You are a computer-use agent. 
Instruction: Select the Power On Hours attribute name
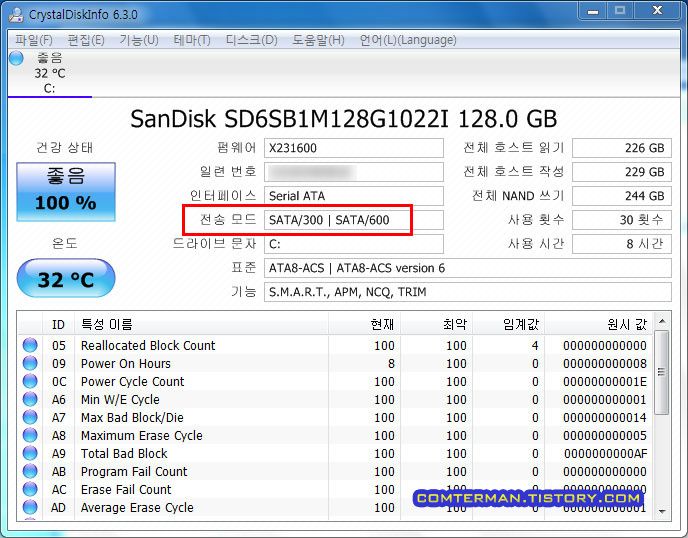point(125,363)
